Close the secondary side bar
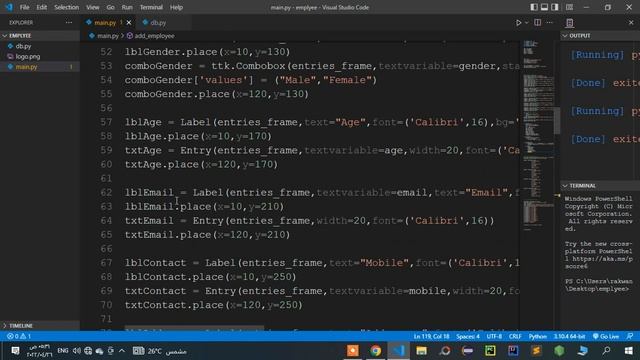The width and height of the screenshot is (640, 360). pyautogui.click(x=631, y=23)
